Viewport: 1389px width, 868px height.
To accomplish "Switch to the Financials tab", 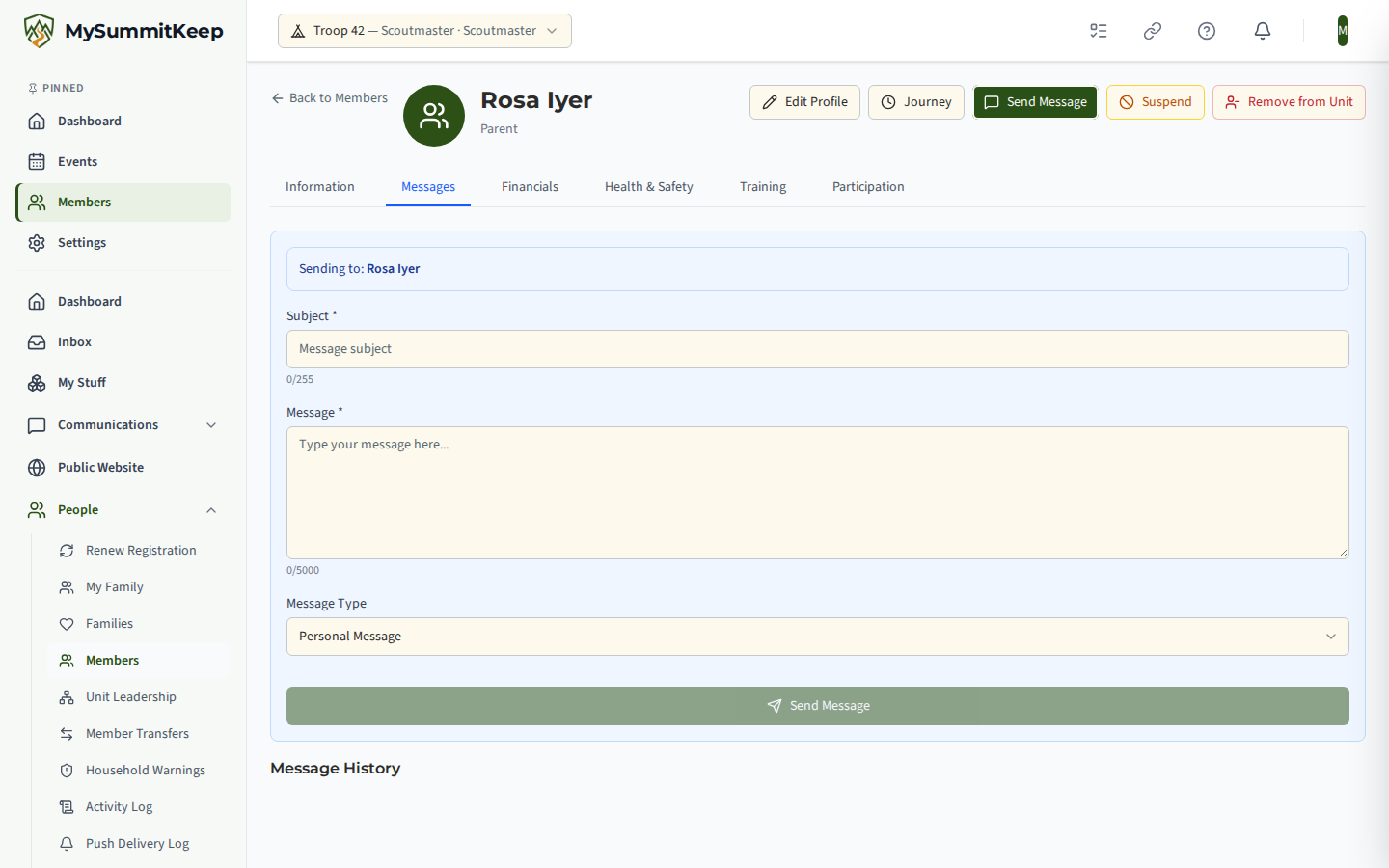I will (x=530, y=187).
